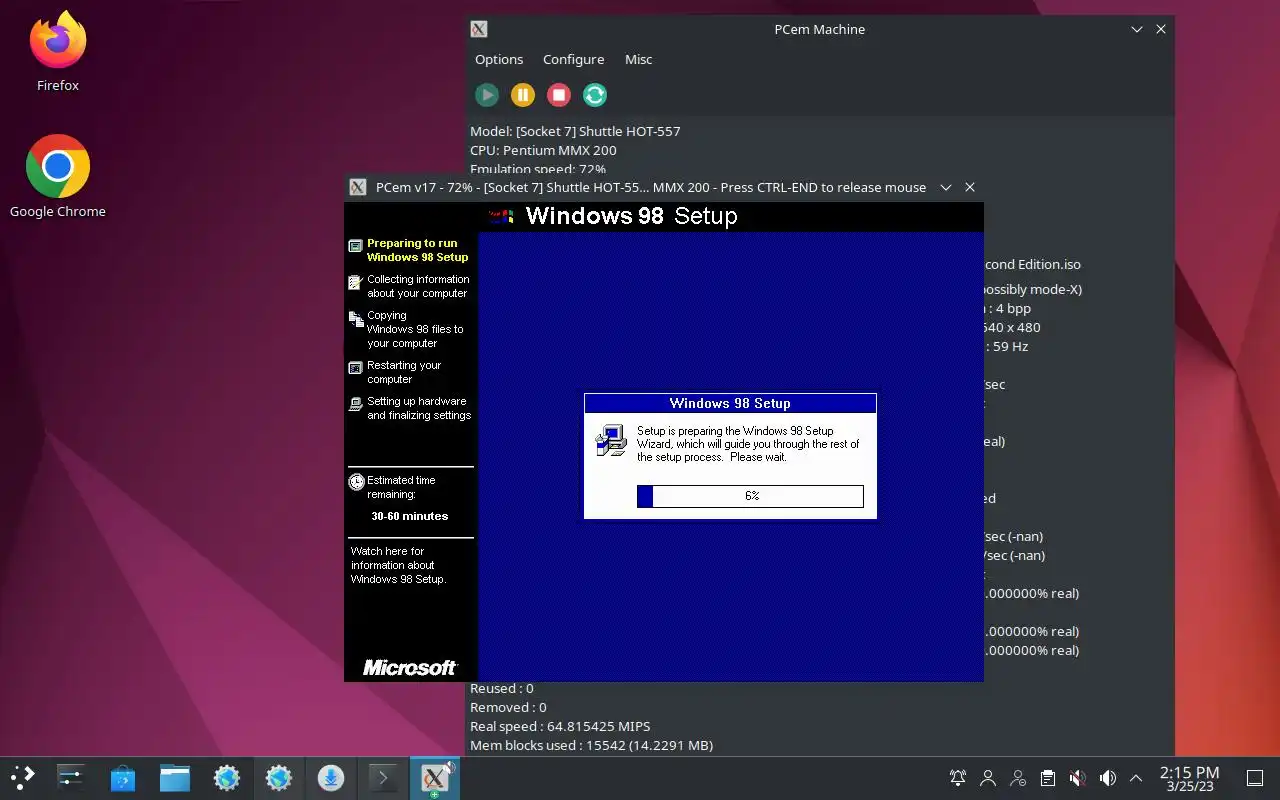Click the clock icon beside Estimated time remaining
Viewport: 1280px width, 800px height.
pos(356,482)
